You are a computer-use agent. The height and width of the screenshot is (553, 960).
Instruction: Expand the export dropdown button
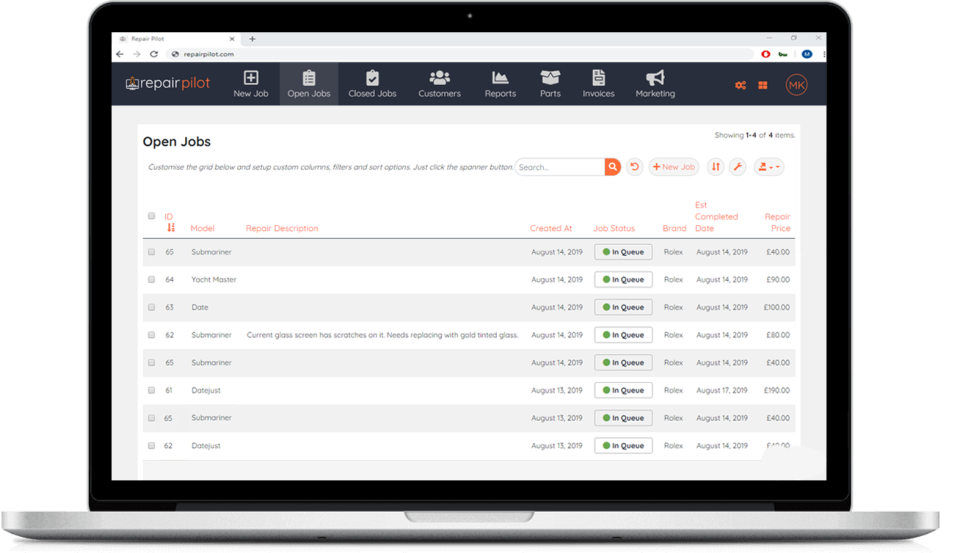768,167
